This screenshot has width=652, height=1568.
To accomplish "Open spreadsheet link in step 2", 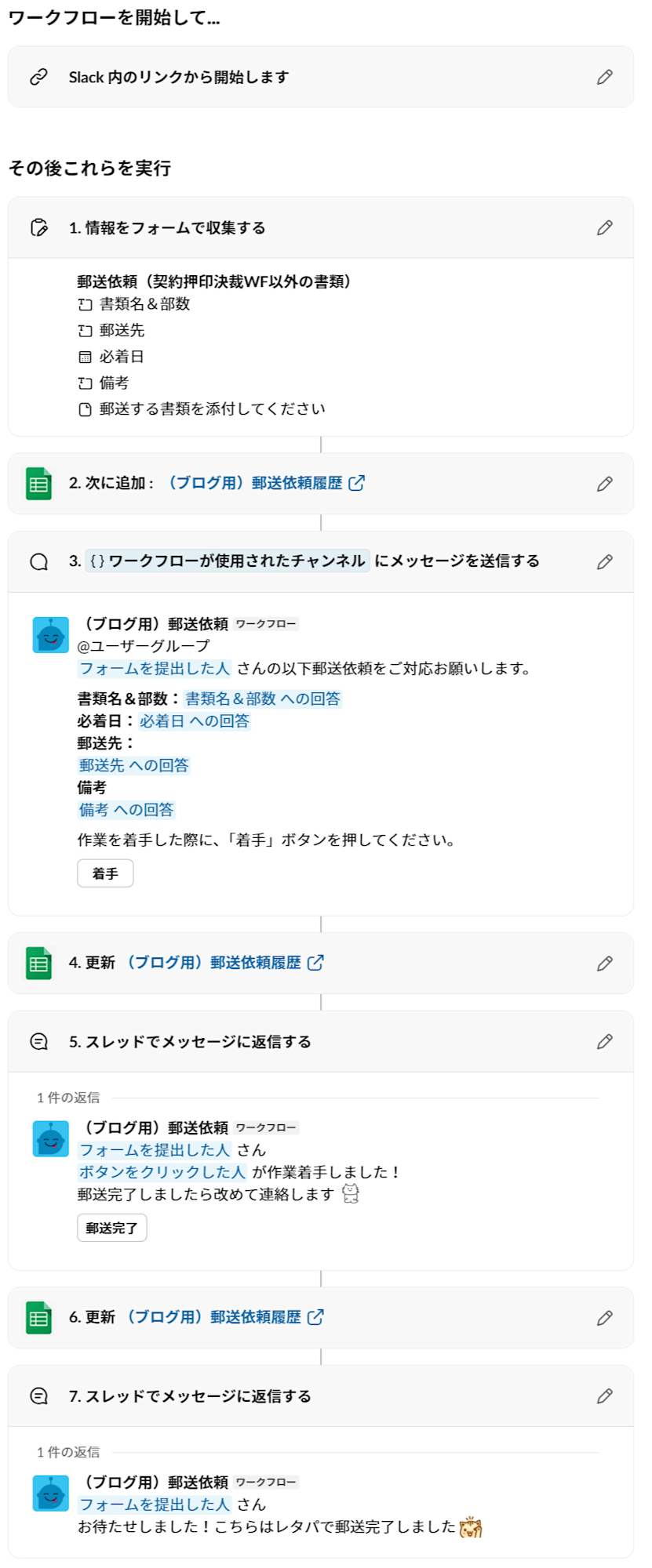I will click(265, 483).
